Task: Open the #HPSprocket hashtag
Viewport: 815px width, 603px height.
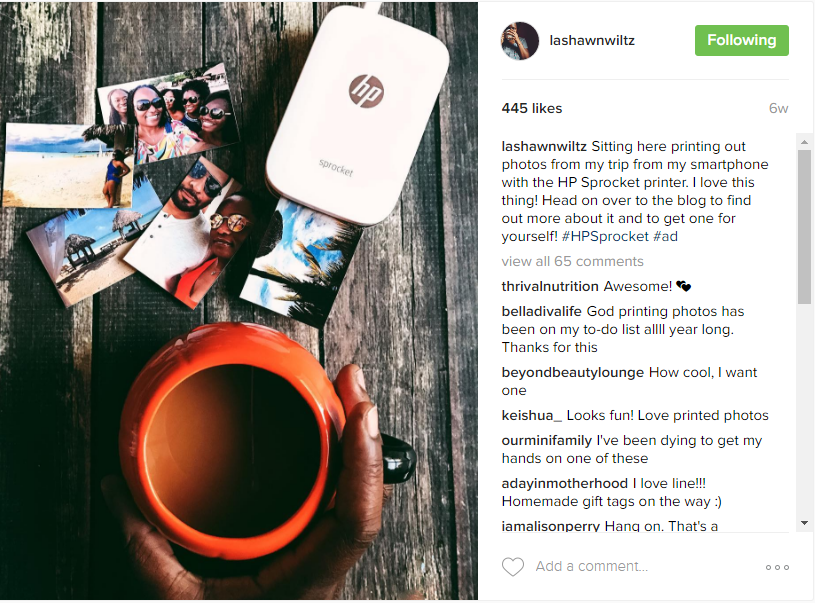Action: (605, 237)
